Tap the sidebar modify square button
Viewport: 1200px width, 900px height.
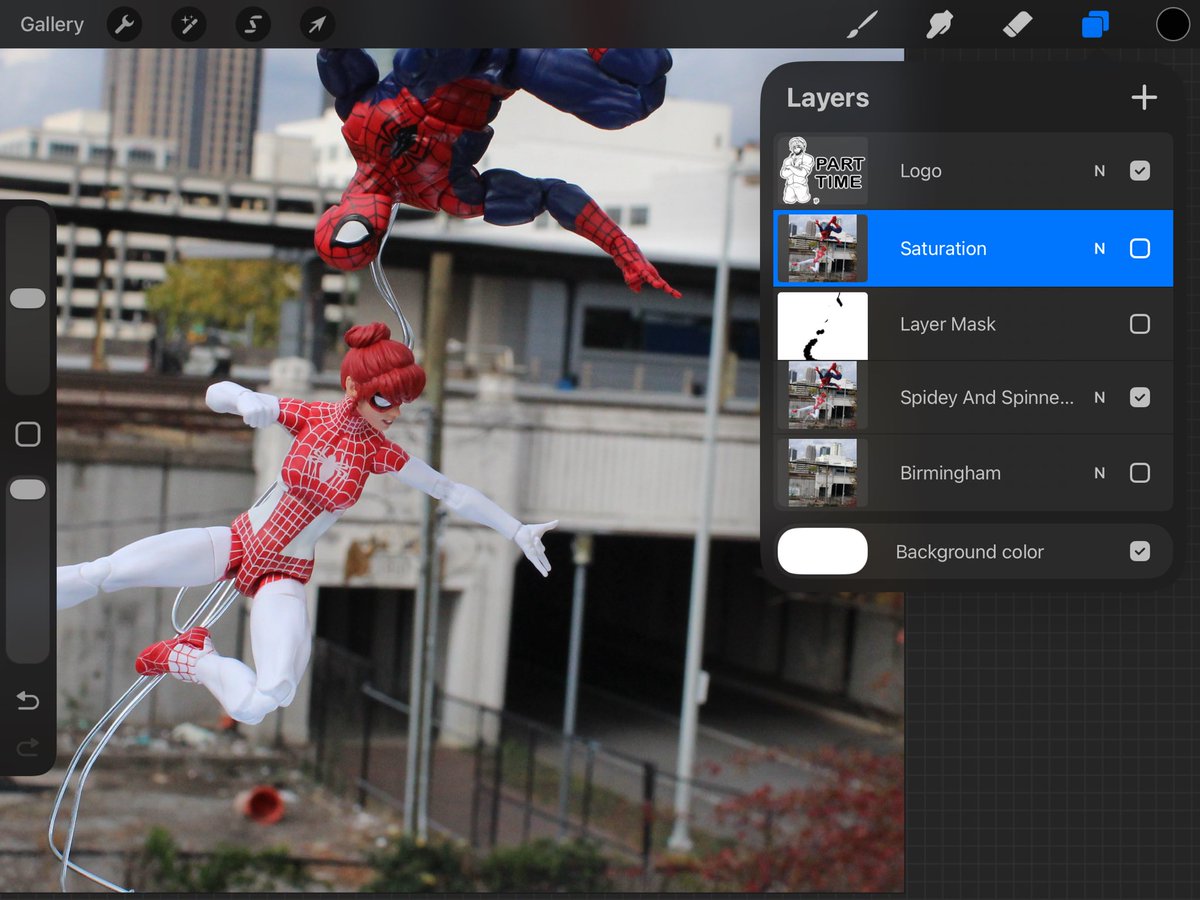(28, 434)
